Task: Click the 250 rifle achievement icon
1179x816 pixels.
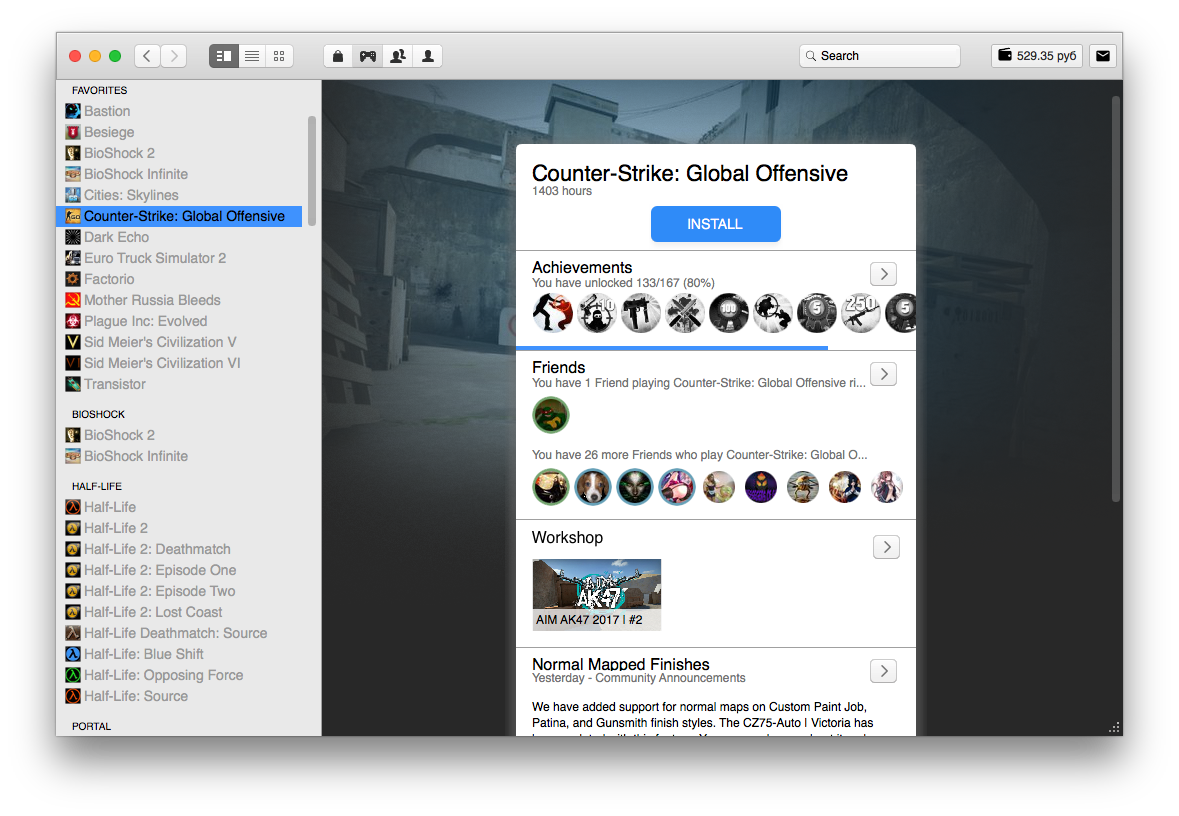Action: 861,313
